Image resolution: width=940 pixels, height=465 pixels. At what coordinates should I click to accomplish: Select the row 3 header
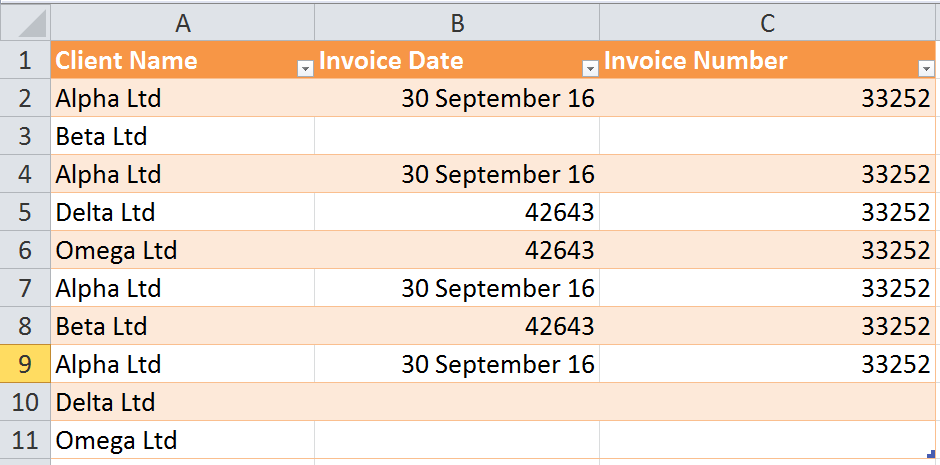25,136
